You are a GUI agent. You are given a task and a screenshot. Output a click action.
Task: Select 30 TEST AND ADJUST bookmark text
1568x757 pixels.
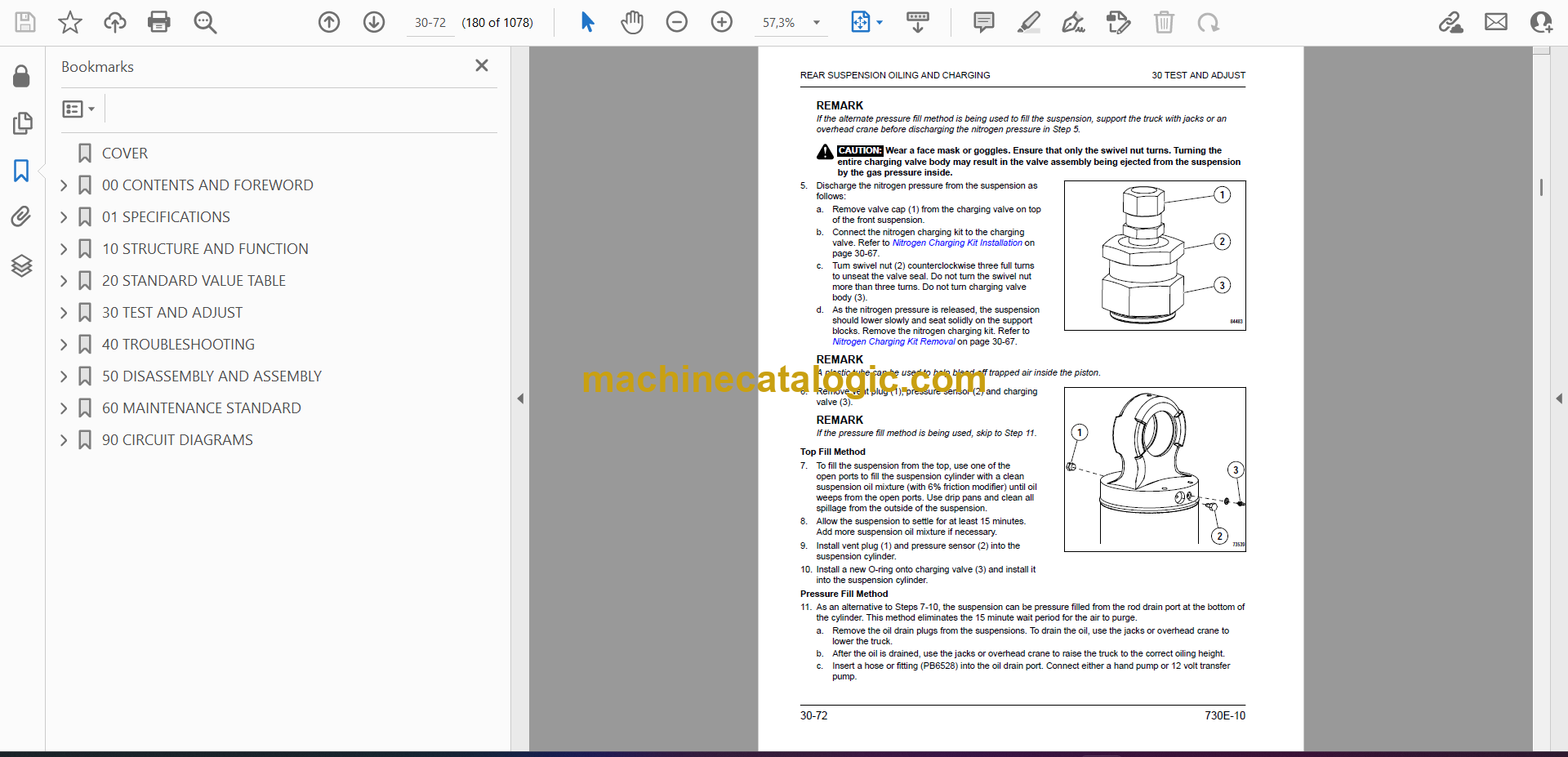(172, 313)
